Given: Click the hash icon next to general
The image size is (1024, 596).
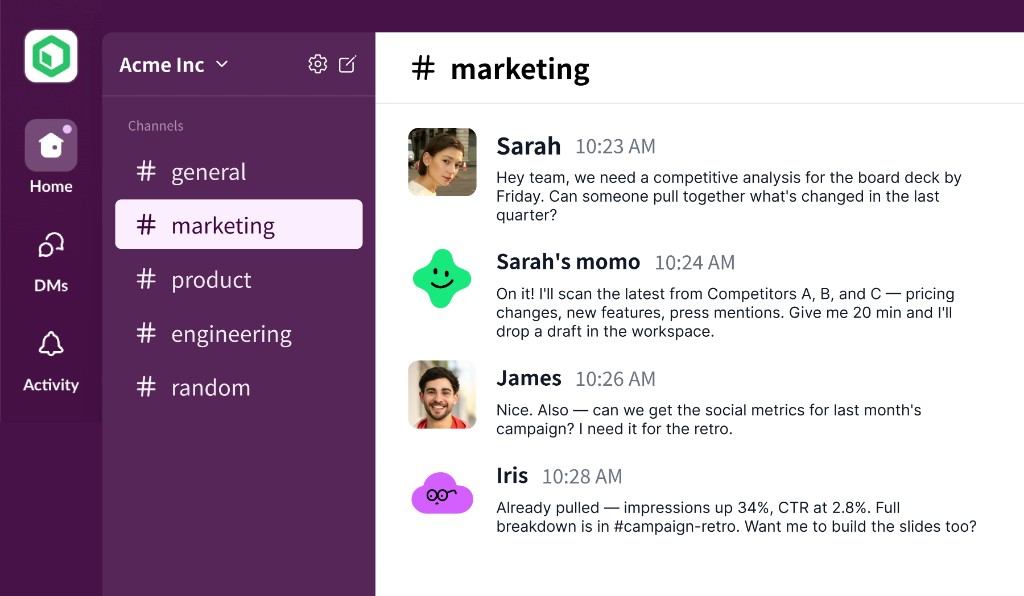Looking at the screenshot, I should pos(145,171).
